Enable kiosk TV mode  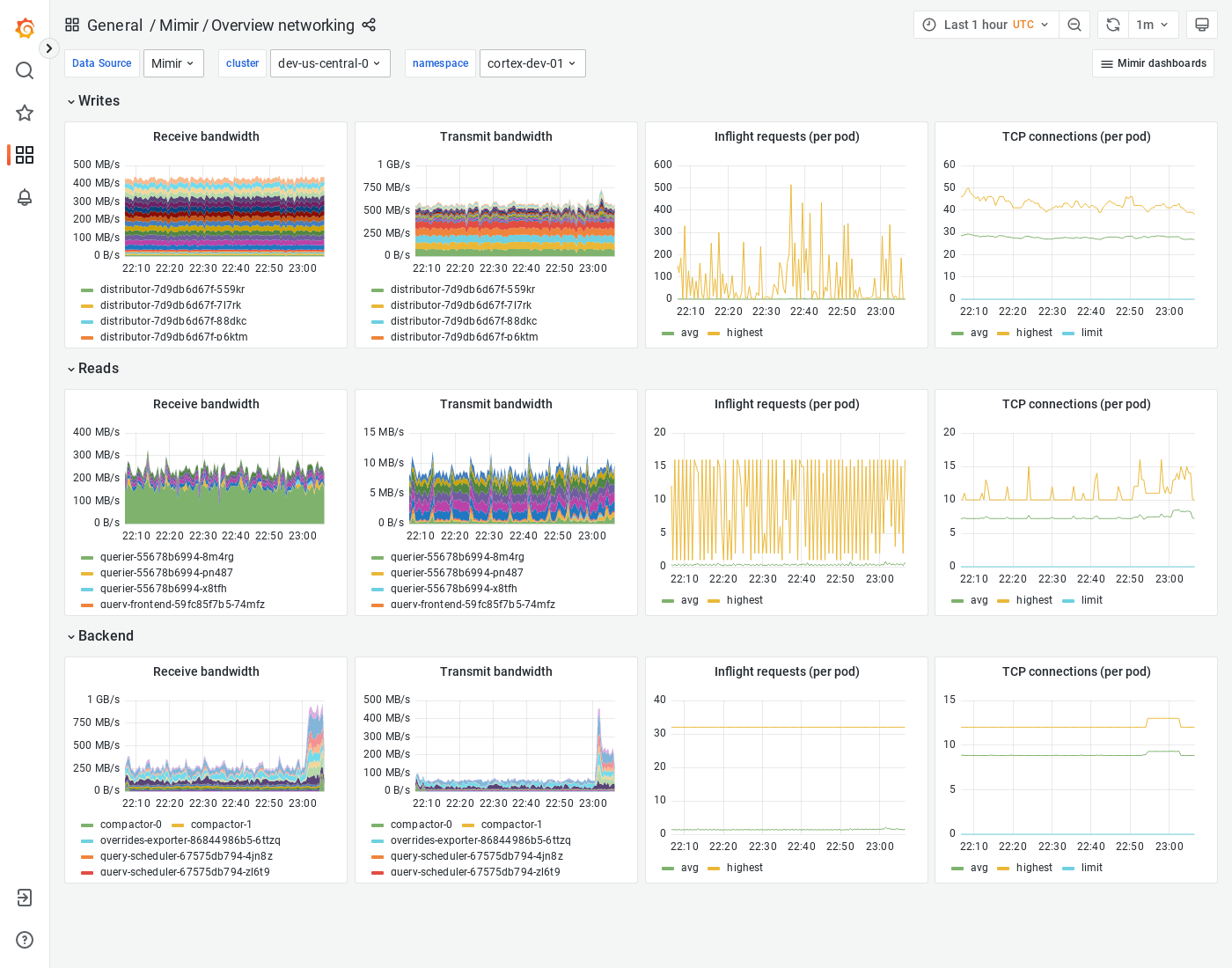click(x=1202, y=24)
